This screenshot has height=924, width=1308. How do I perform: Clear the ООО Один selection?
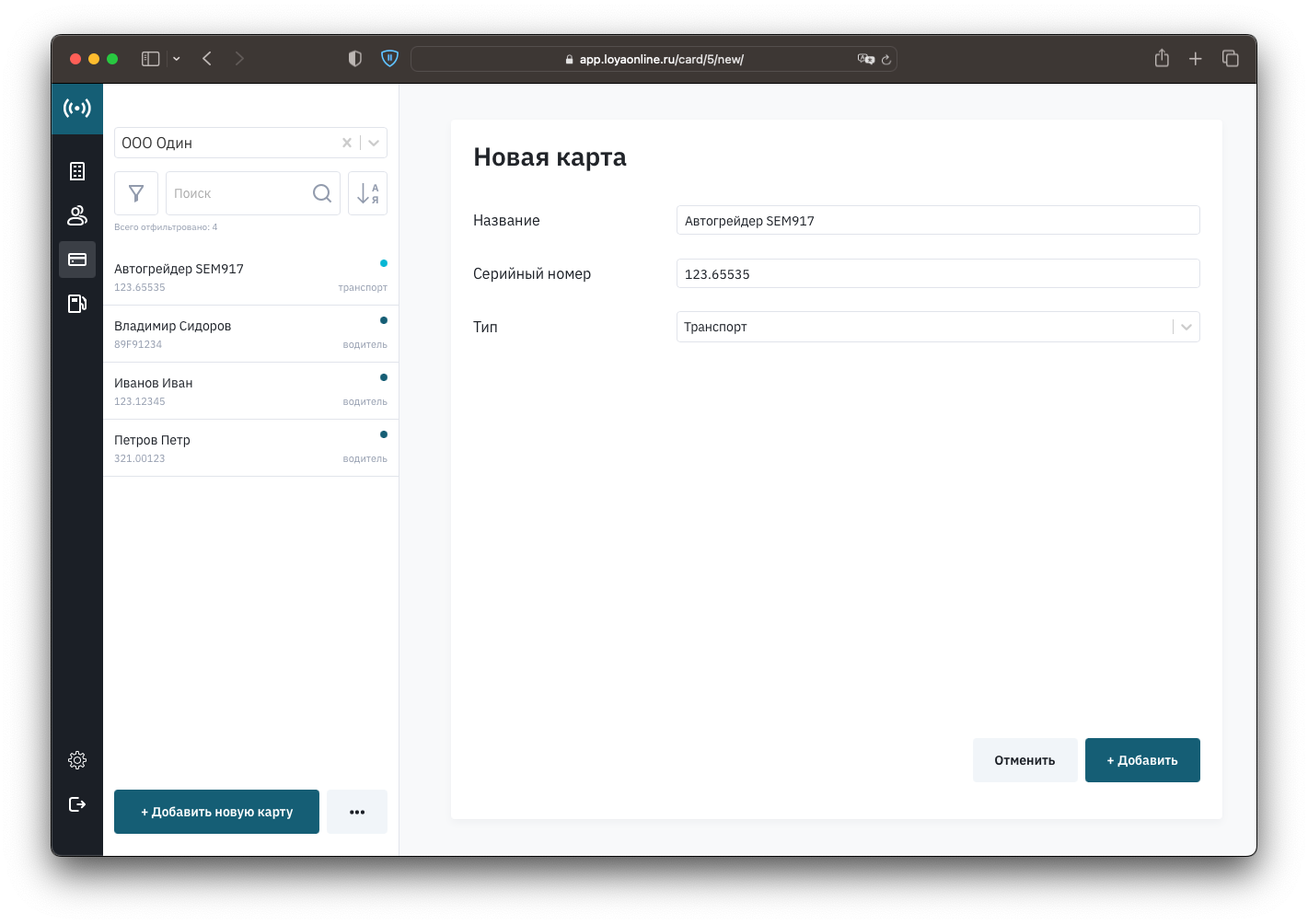(347, 143)
